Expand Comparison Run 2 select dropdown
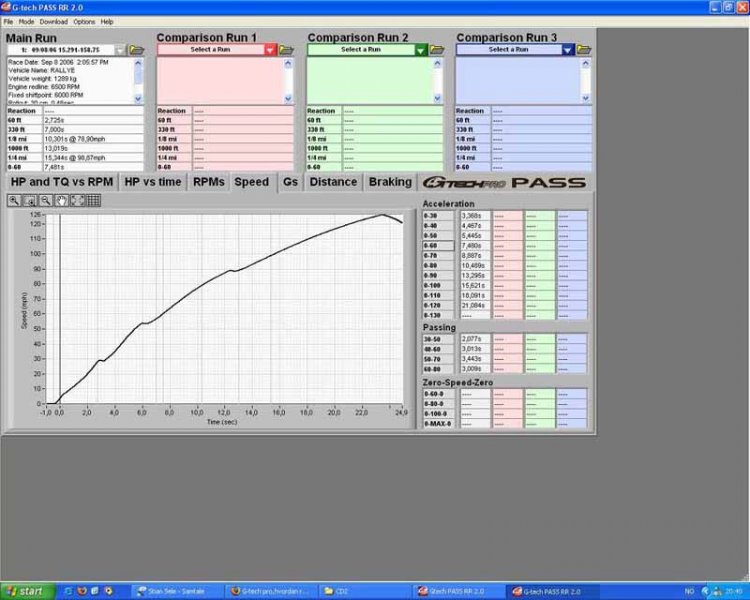This screenshot has width=750, height=600. [420, 49]
